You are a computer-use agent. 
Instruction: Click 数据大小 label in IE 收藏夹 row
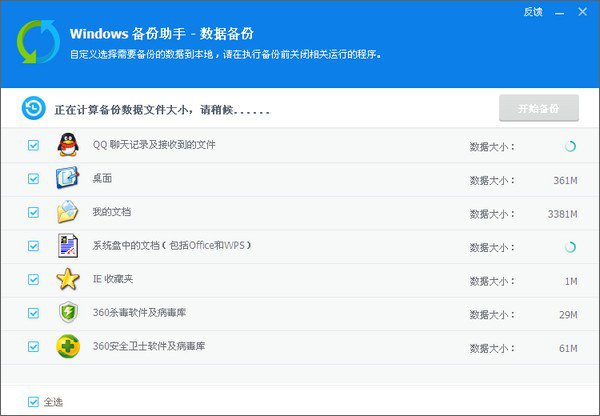492,281
